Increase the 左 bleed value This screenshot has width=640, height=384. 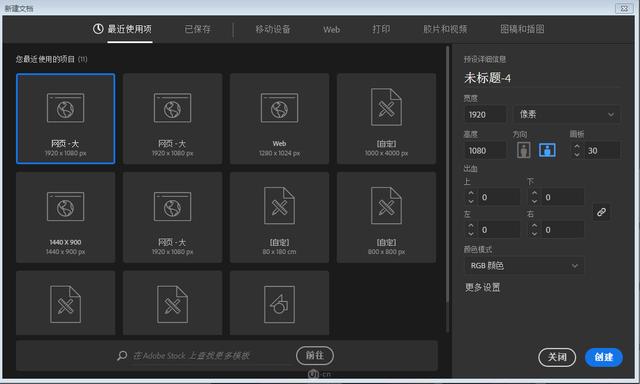pos(471,226)
